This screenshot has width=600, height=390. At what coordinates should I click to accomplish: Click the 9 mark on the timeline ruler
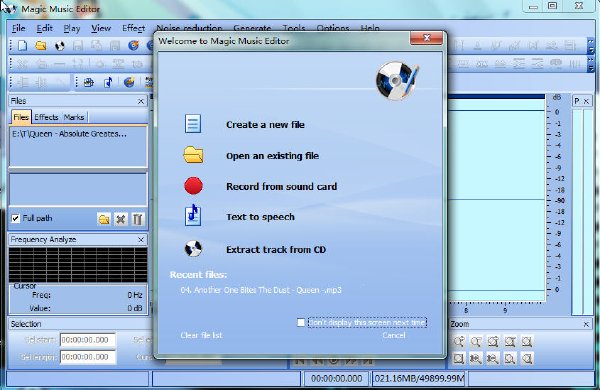click(505, 311)
